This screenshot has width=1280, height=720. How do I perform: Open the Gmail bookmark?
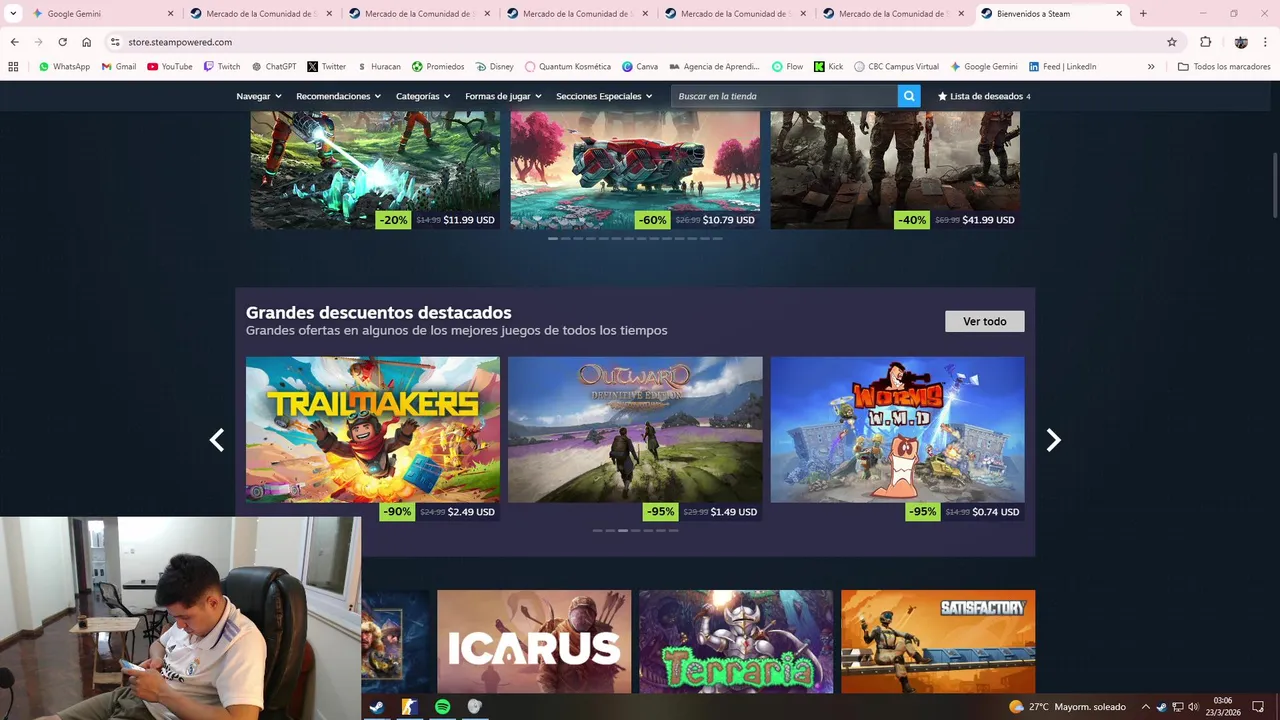(119, 67)
